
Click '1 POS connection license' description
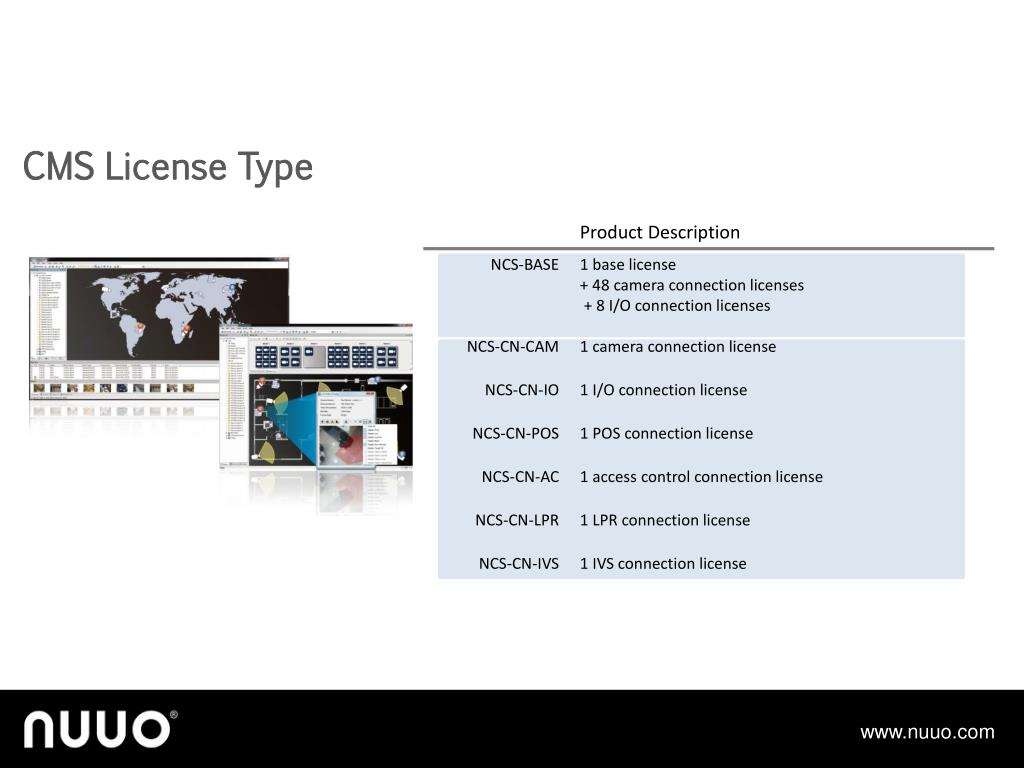(666, 434)
